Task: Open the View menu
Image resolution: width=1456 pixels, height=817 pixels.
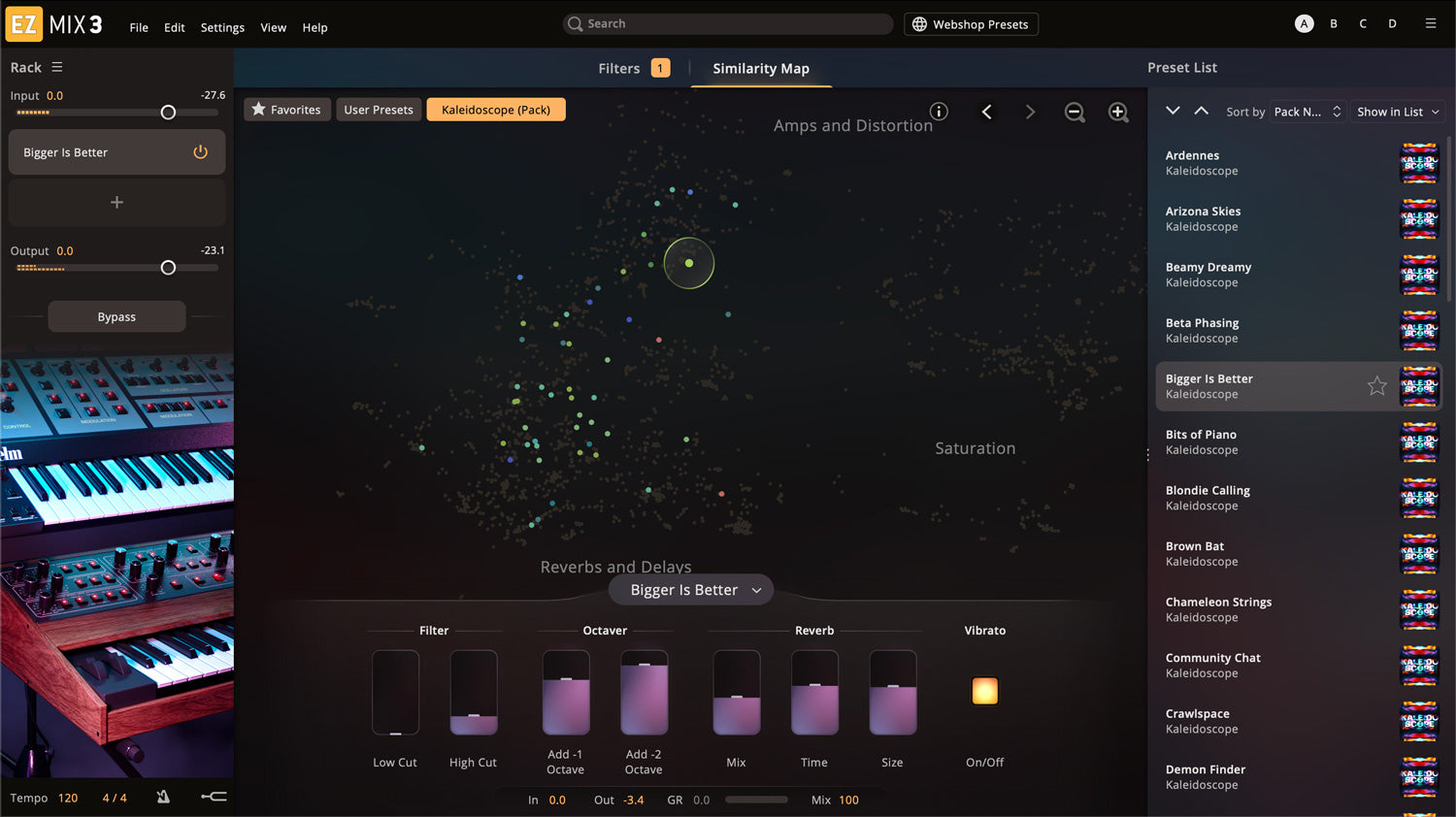Action: point(274,27)
